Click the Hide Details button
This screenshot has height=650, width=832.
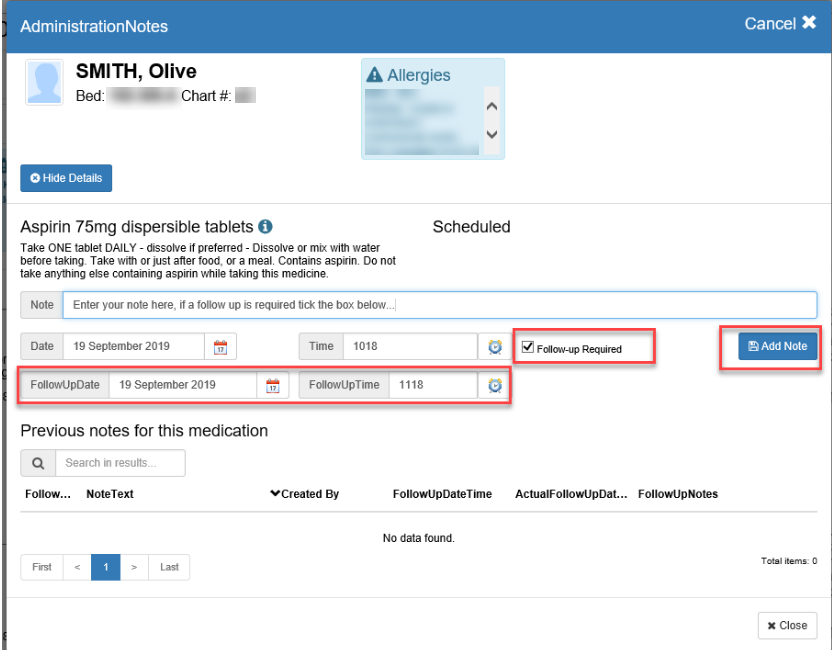coord(66,178)
